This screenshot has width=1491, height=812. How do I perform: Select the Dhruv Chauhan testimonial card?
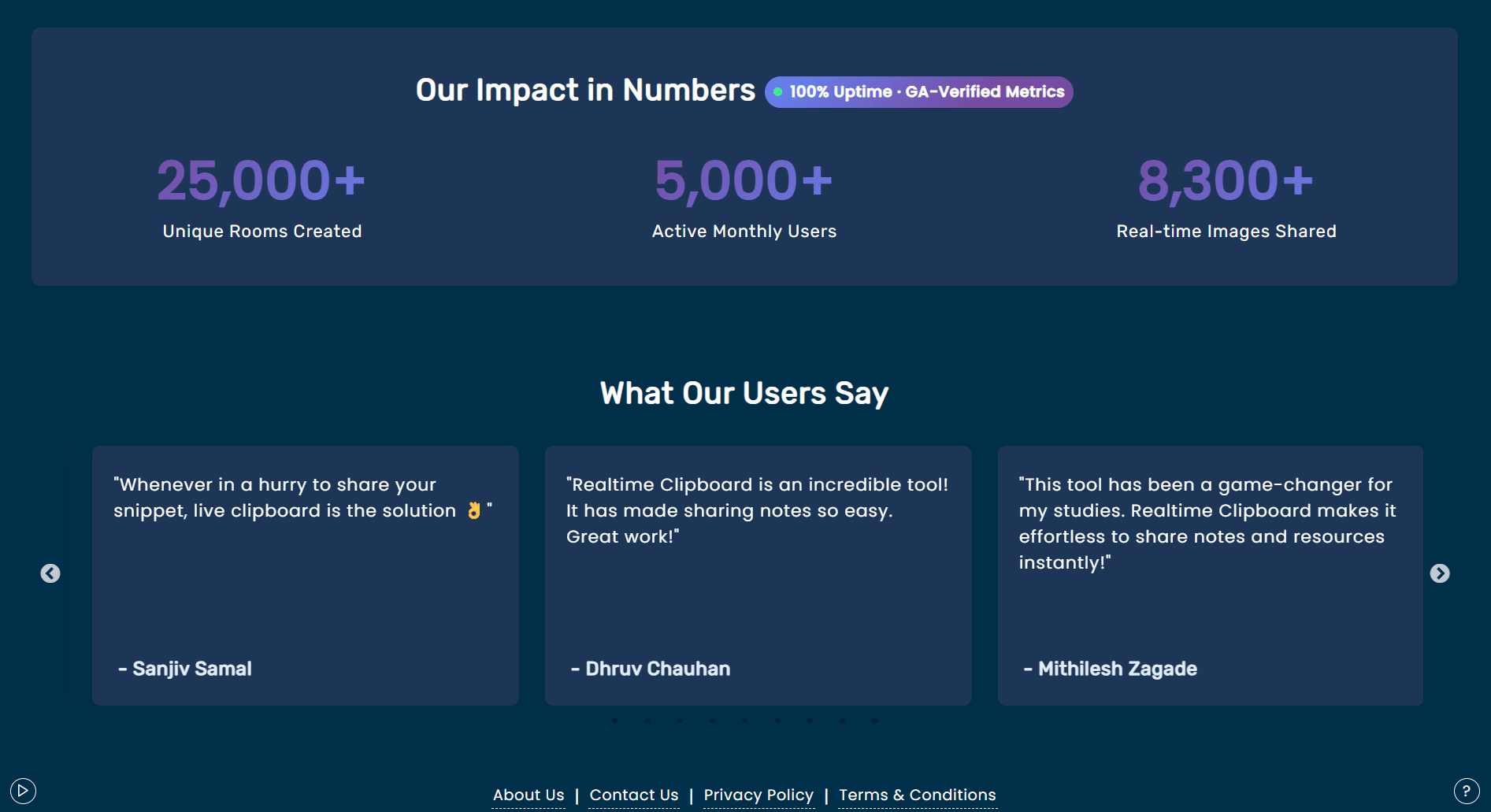(758, 575)
